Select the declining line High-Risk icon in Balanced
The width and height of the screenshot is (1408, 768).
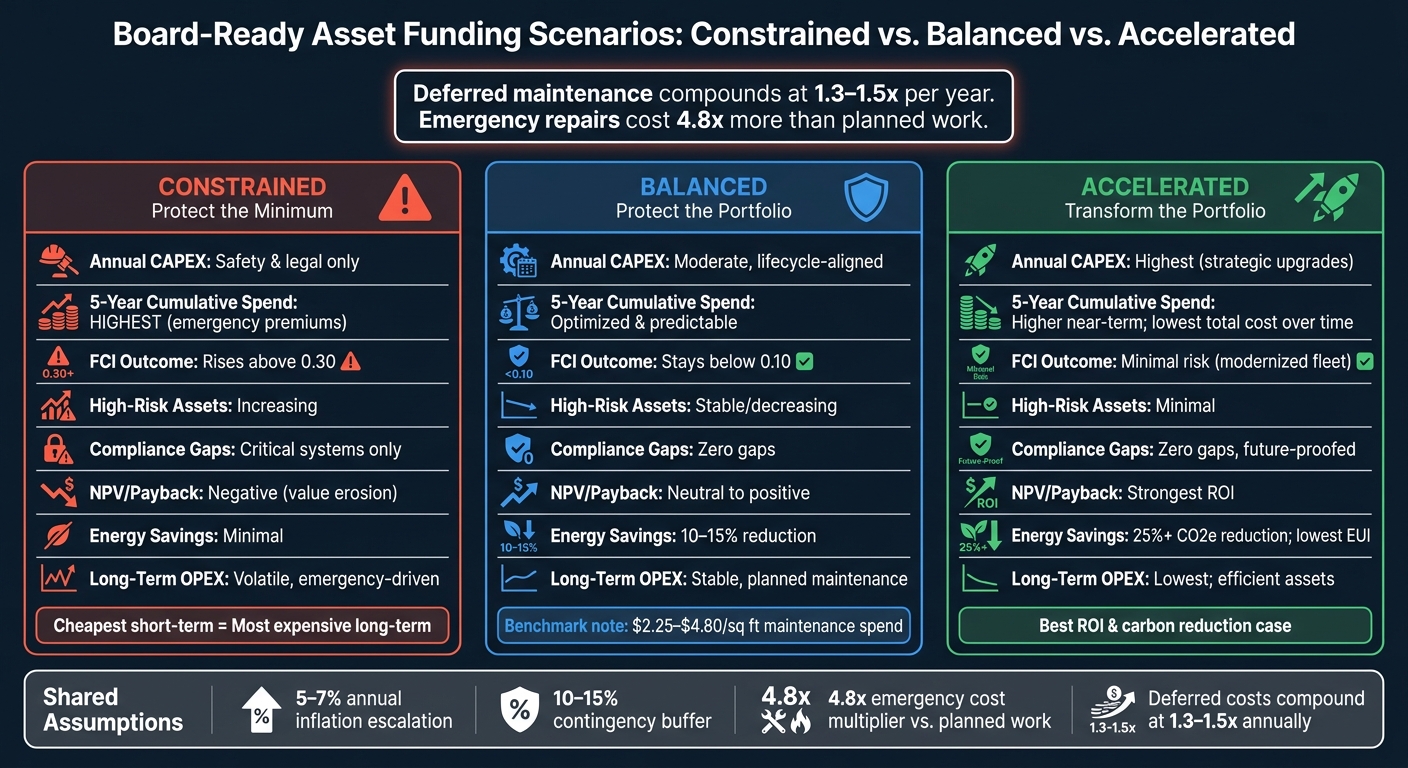click(519, 406)
